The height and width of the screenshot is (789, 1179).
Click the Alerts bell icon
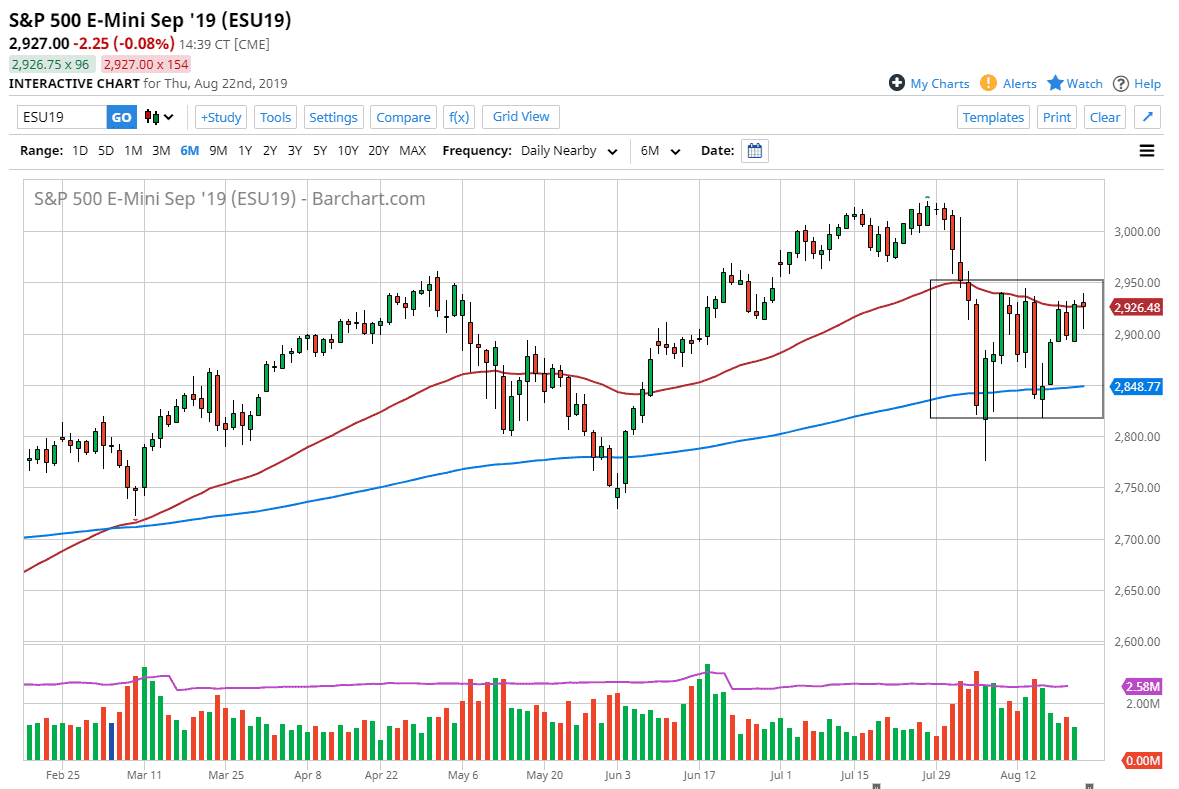pyautogui.click(x=989, y=83)
